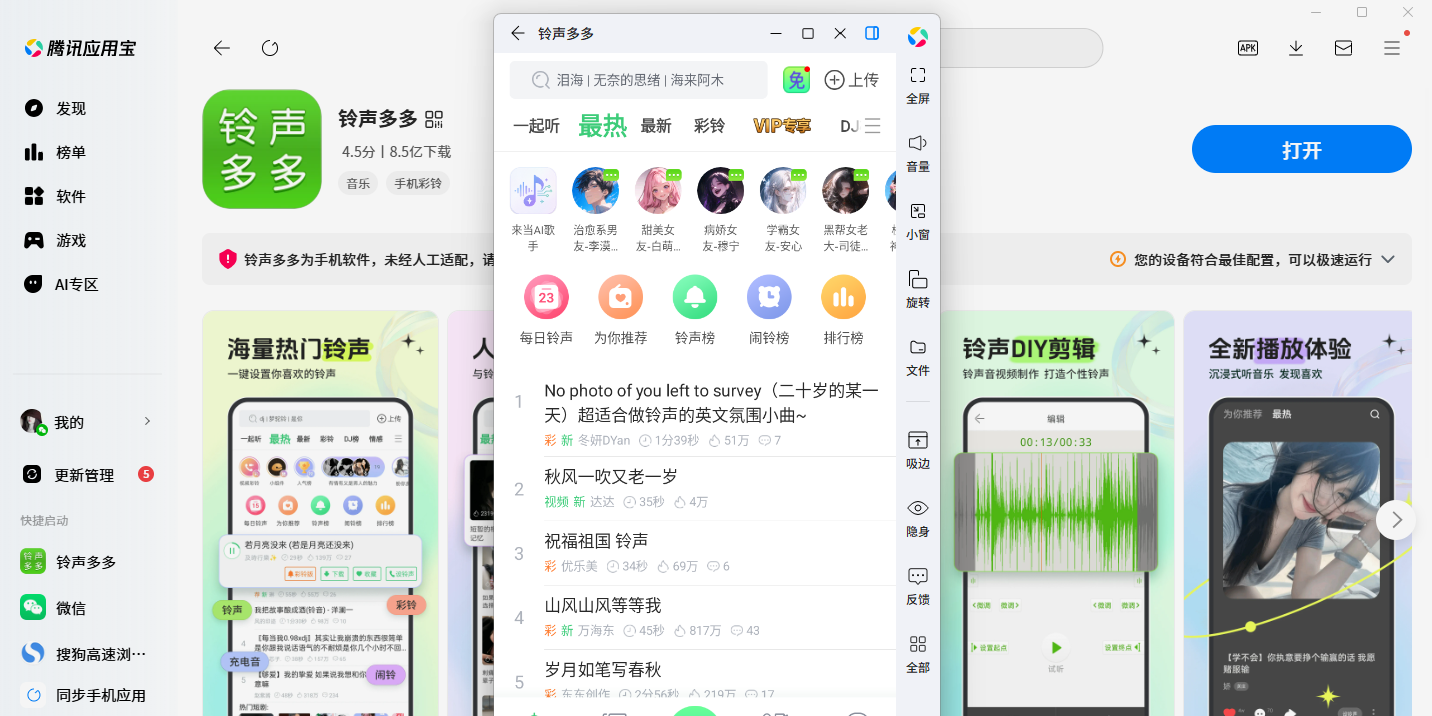Pick the 黑帮女老大 avatar
The height and width of the screenshot is (716, 1432).
tap(845, 190)
